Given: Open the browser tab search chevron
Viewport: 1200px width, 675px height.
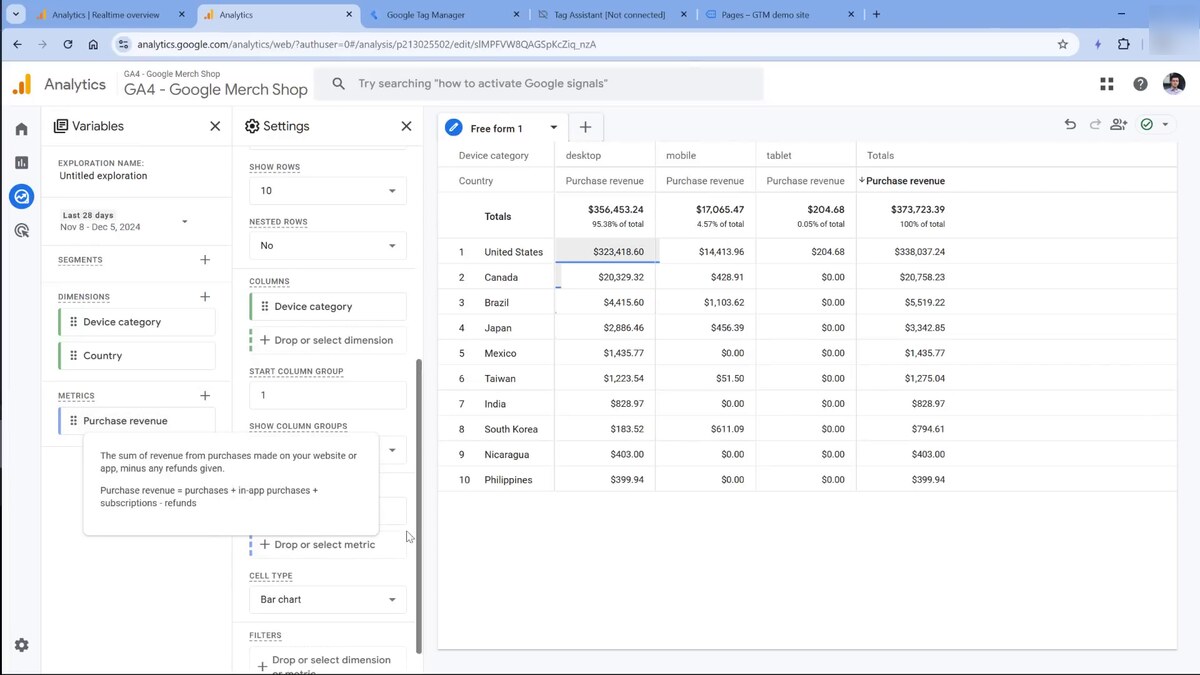Looking at the screenshot, I should point(15,15).
